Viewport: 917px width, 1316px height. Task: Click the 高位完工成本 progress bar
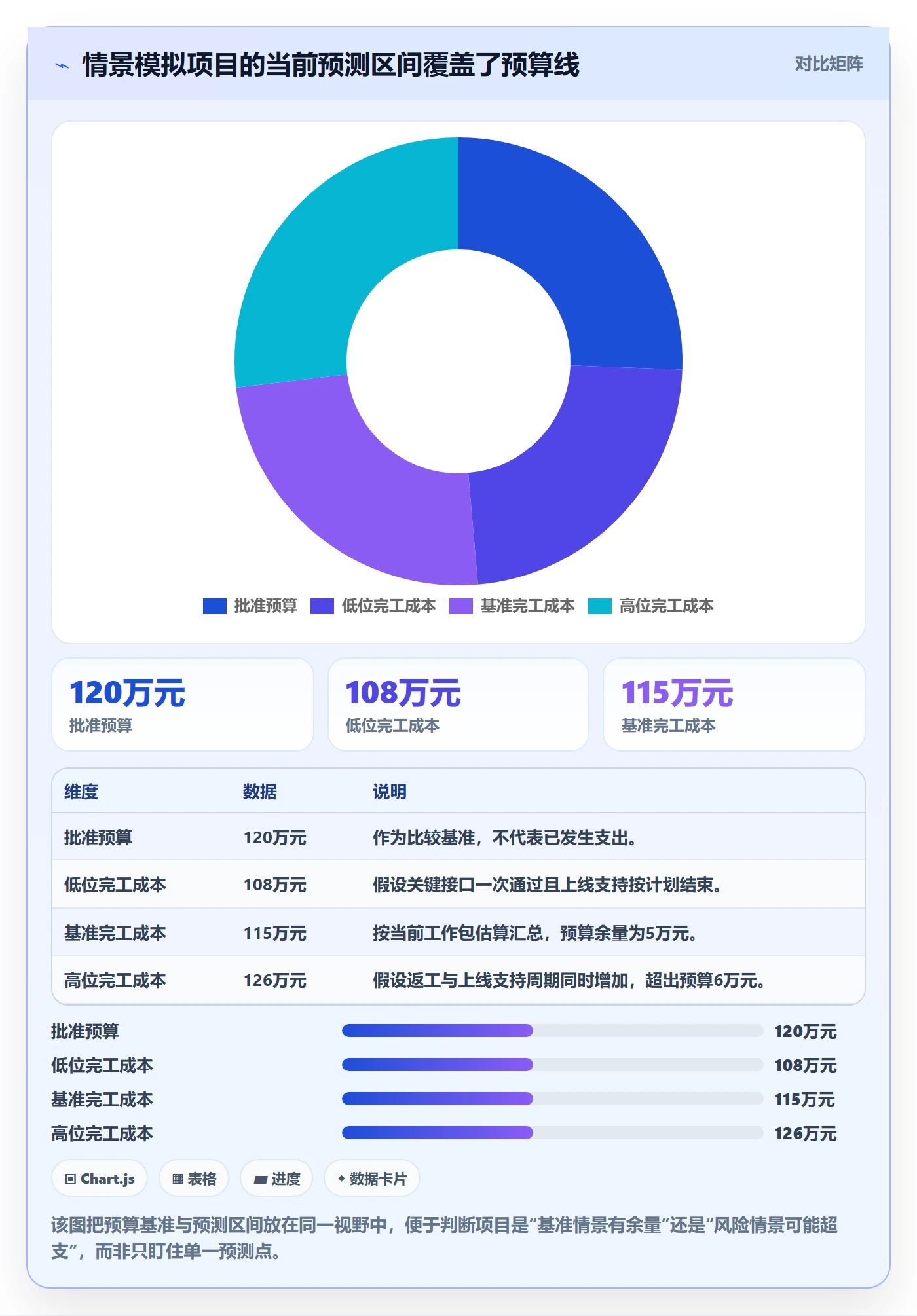pyautogui.click(x=553, y=1133)
